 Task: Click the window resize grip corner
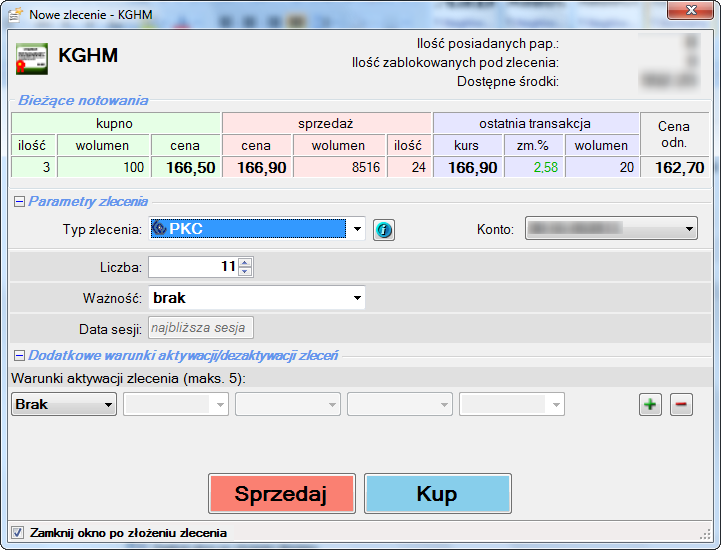[x=705, y=534]
